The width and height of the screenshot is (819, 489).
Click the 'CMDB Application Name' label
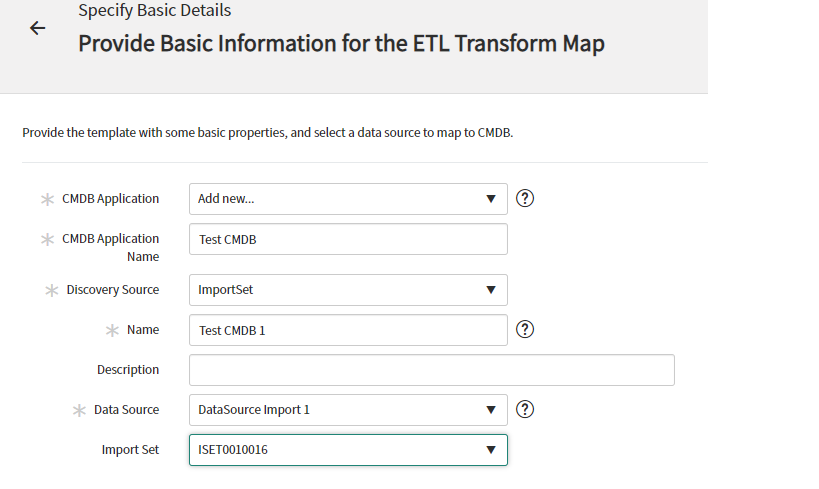111,248
